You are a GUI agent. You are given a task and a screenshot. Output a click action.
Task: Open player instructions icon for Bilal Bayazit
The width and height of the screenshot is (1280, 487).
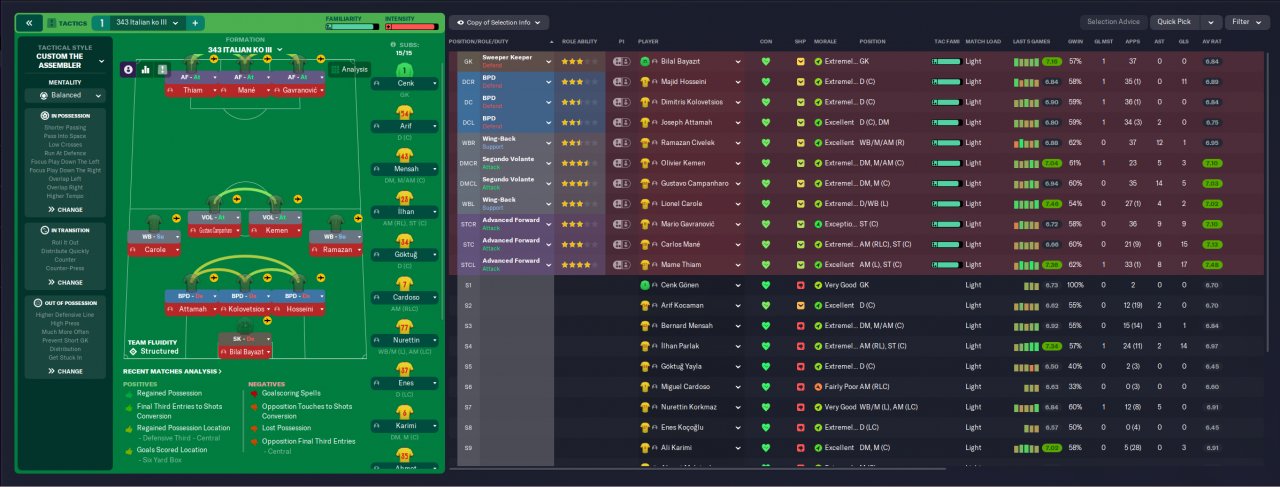[622, 61]
